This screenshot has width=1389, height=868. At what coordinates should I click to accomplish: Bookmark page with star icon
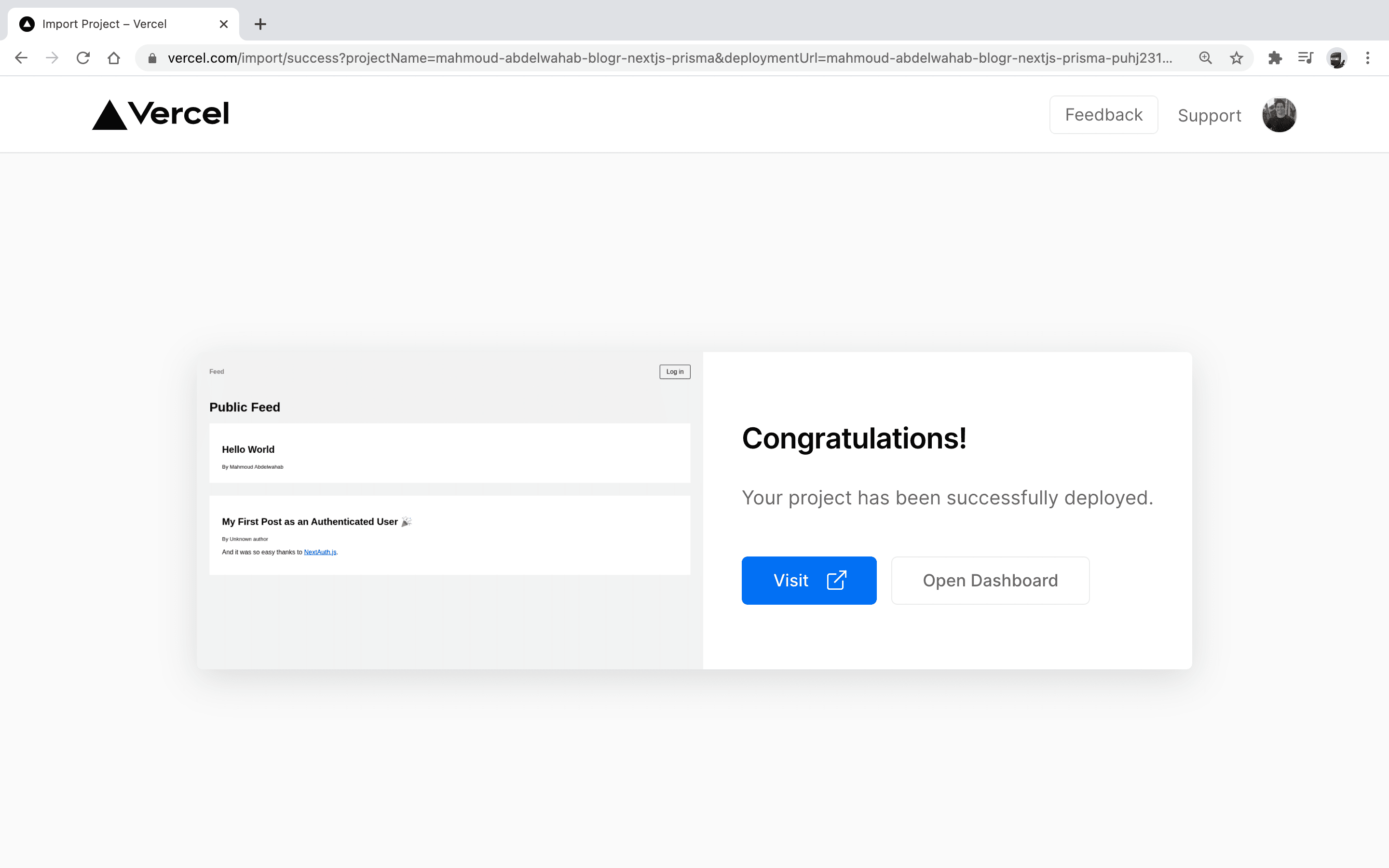pyautogui.click(x=1236, y=58)
